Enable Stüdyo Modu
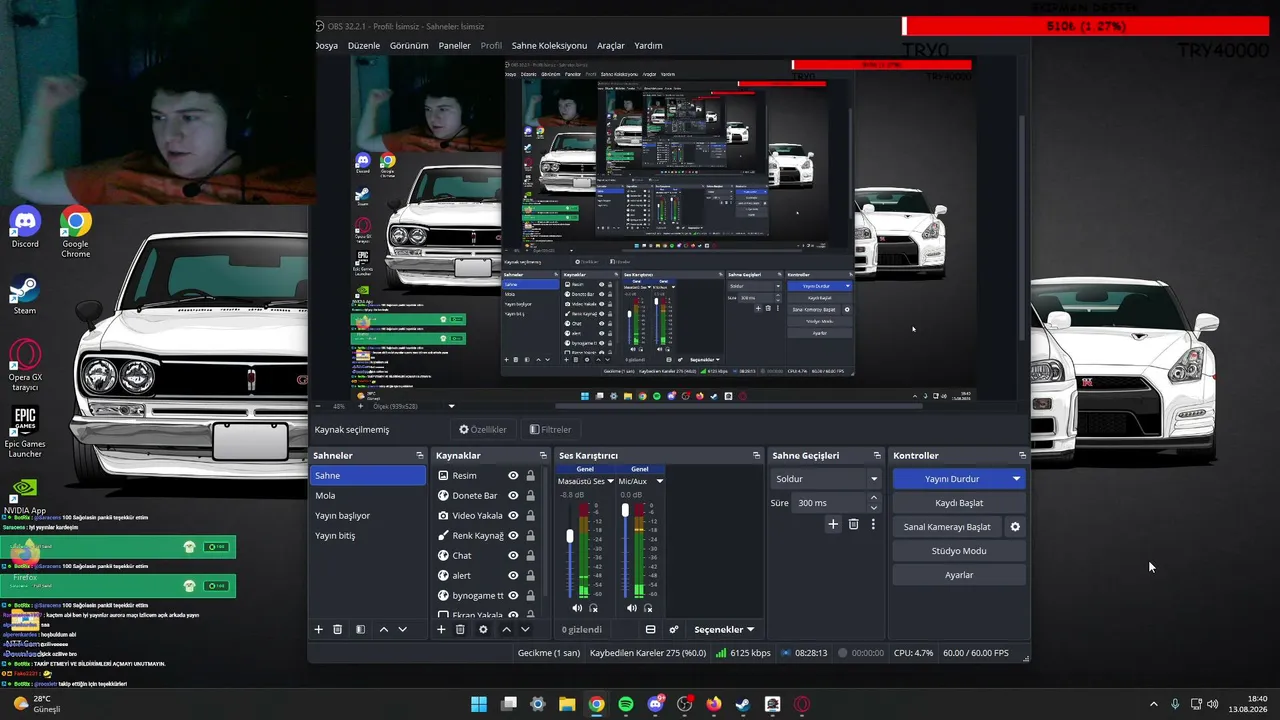 (x=959, y=551)
